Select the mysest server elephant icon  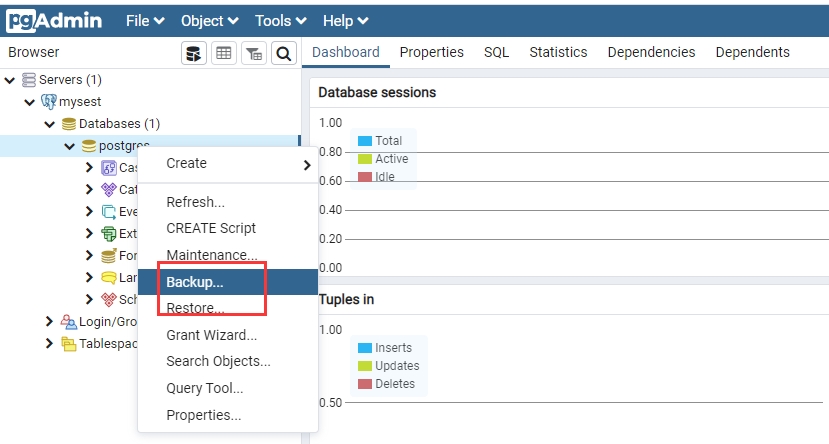49,102
